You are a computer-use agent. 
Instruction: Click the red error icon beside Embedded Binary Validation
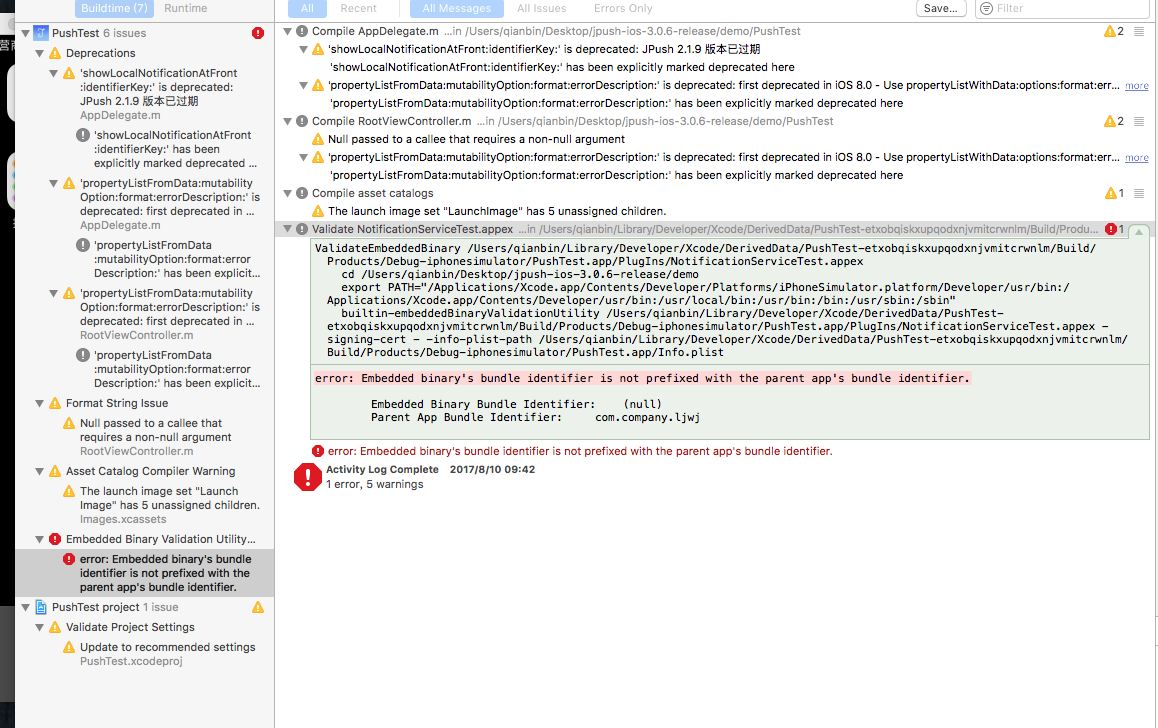(55, 539)
